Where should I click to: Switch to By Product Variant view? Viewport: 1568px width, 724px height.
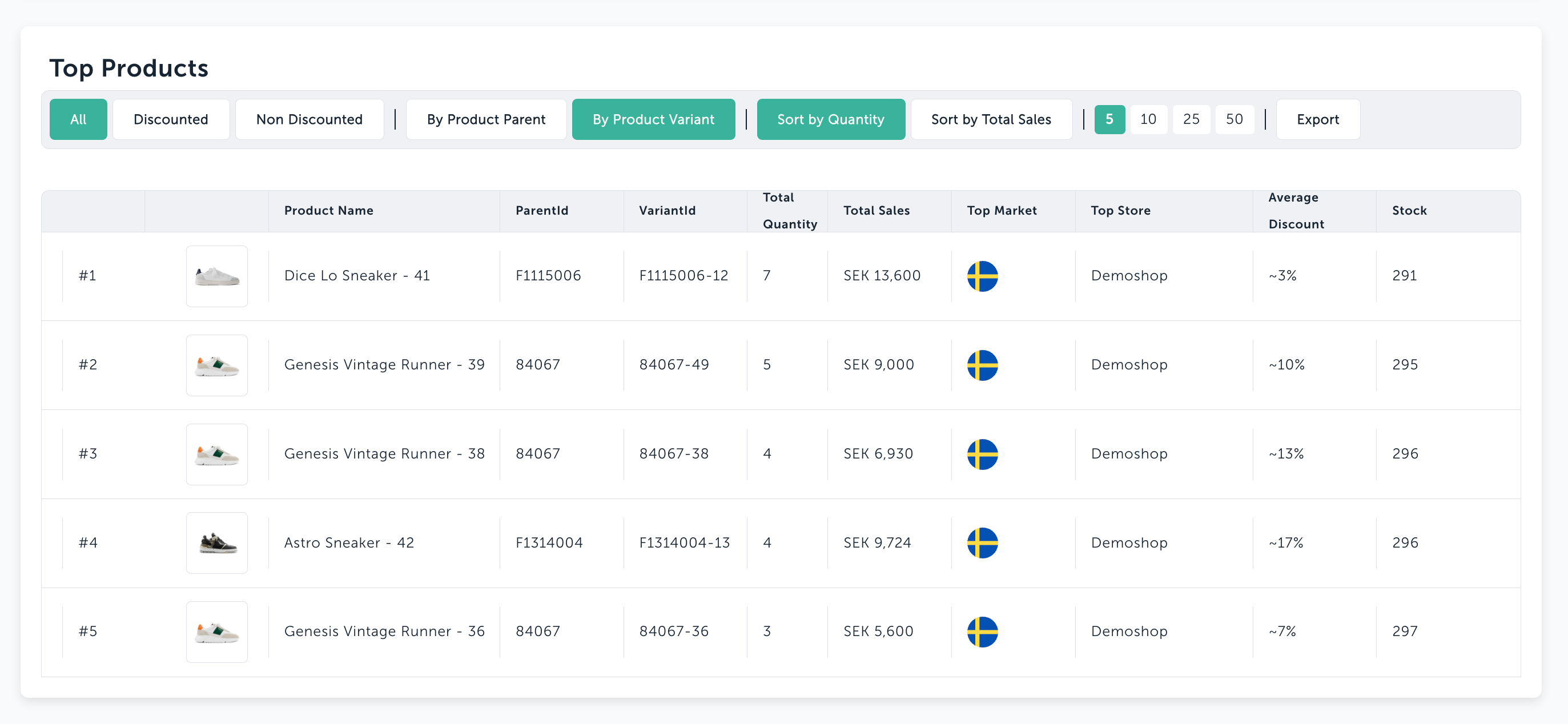coord(653,119)
